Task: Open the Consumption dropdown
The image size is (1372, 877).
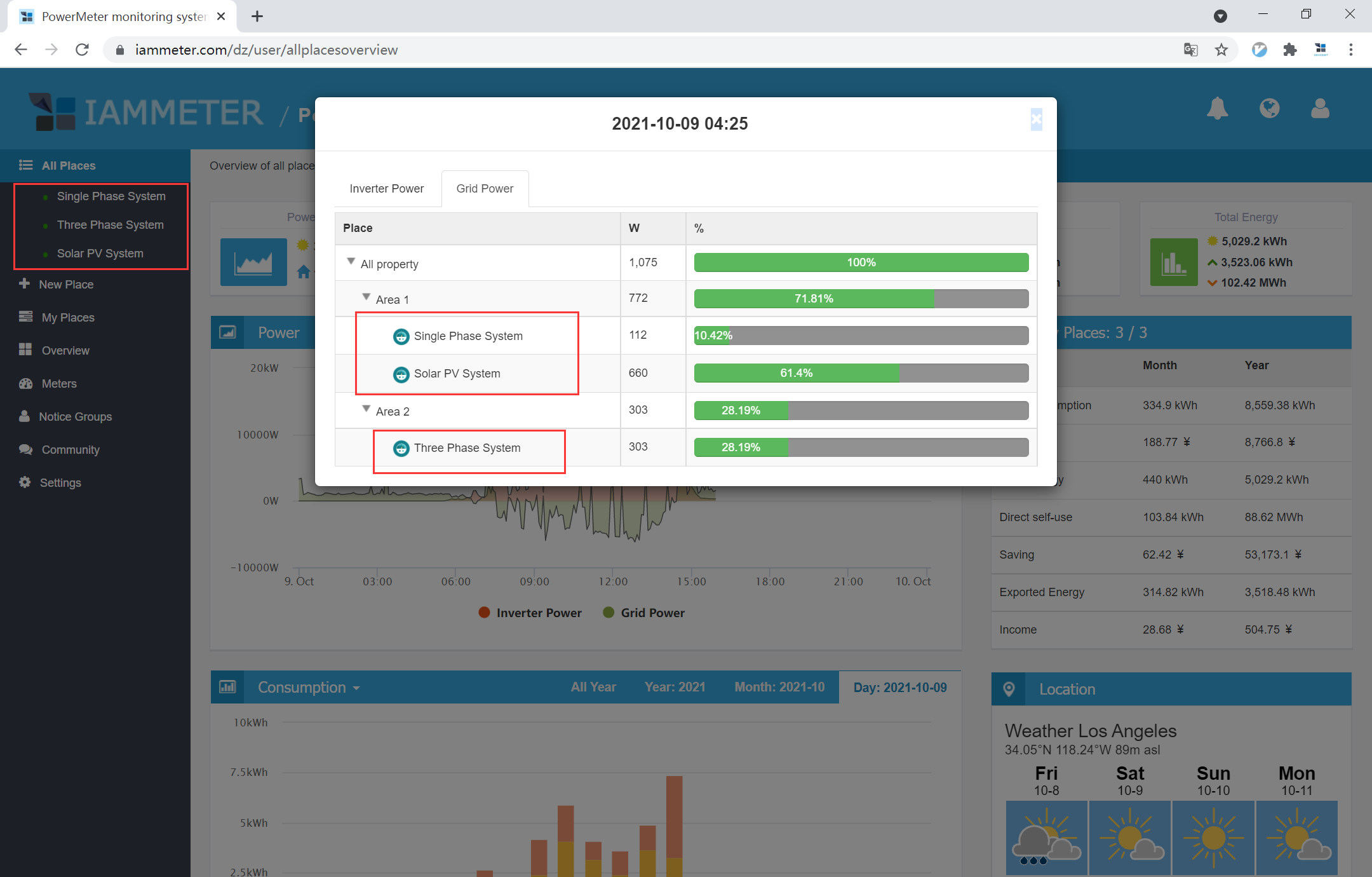Action: (309, 688)
